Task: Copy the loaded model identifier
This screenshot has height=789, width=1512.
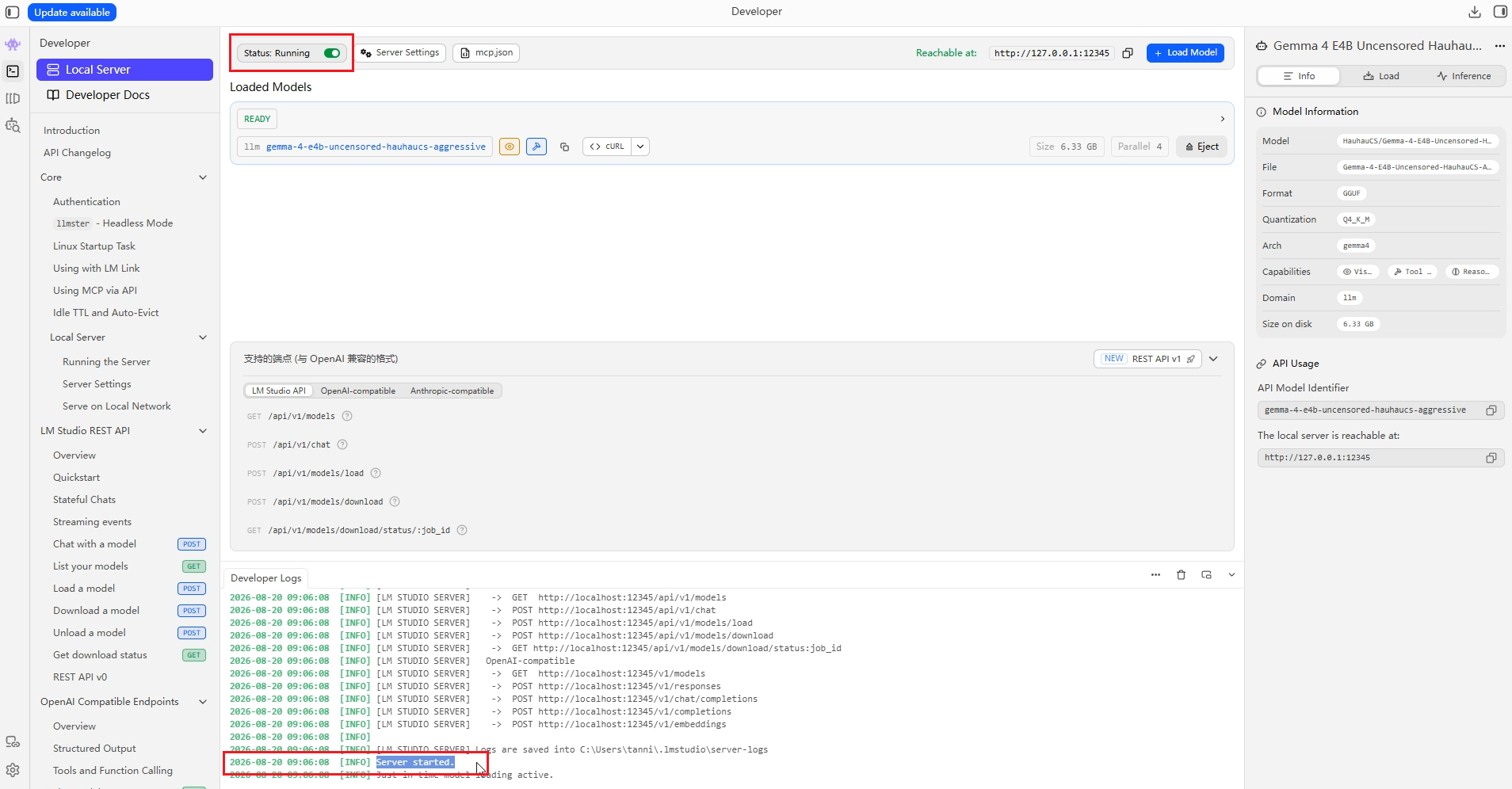Action: (x=564, y=147)
